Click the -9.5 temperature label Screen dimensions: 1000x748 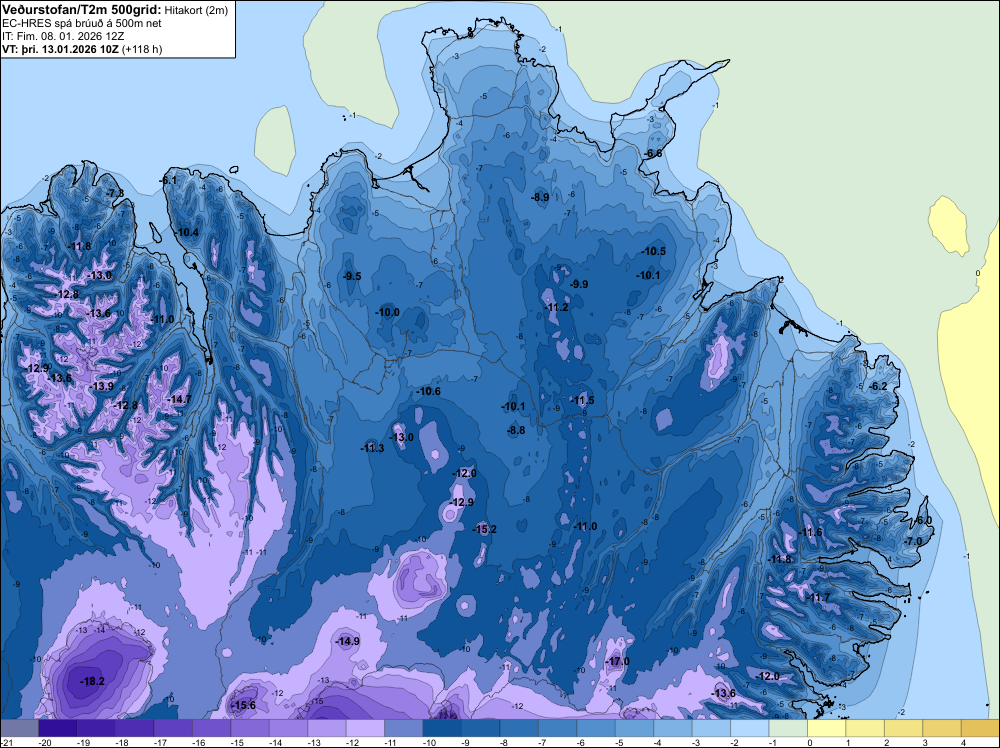pos(352,276)
